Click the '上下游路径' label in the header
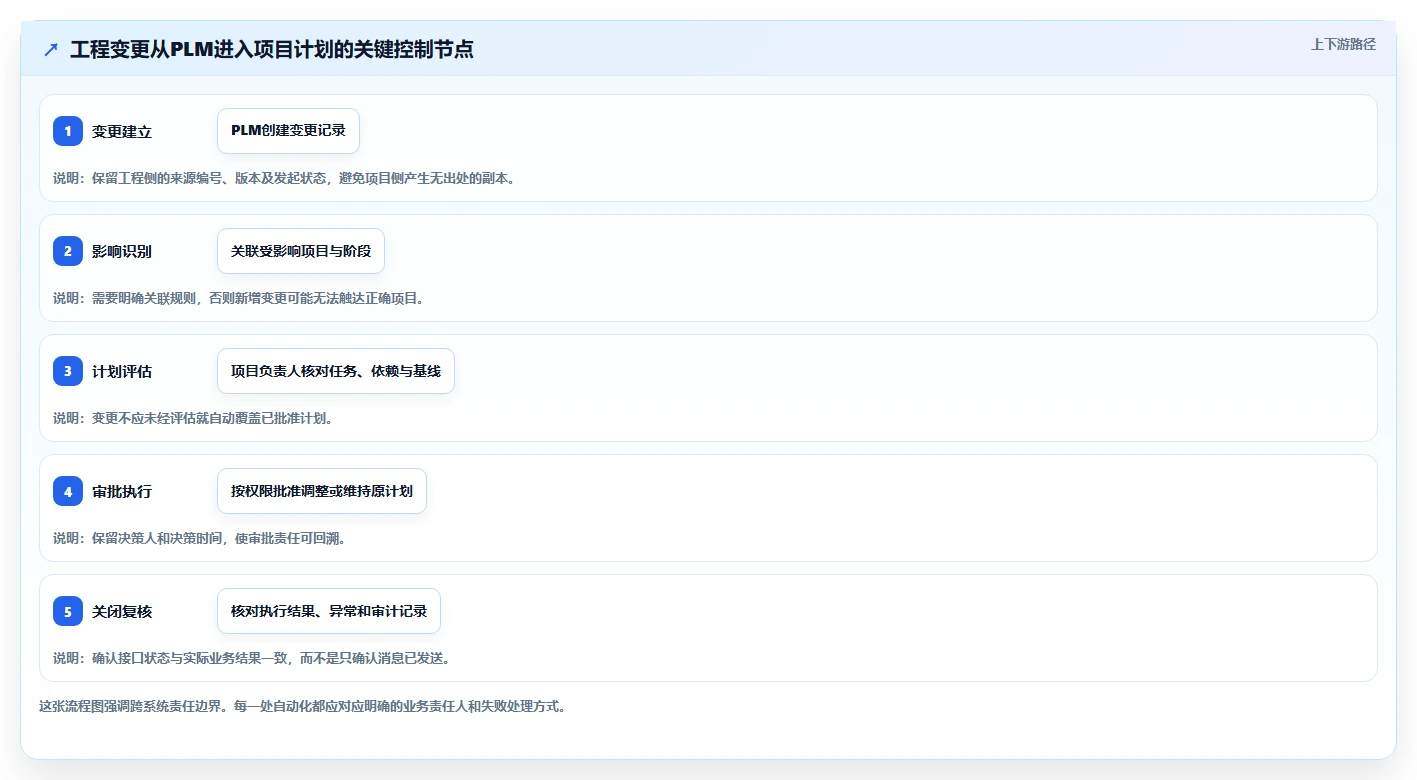 (x=1344, y=44)
